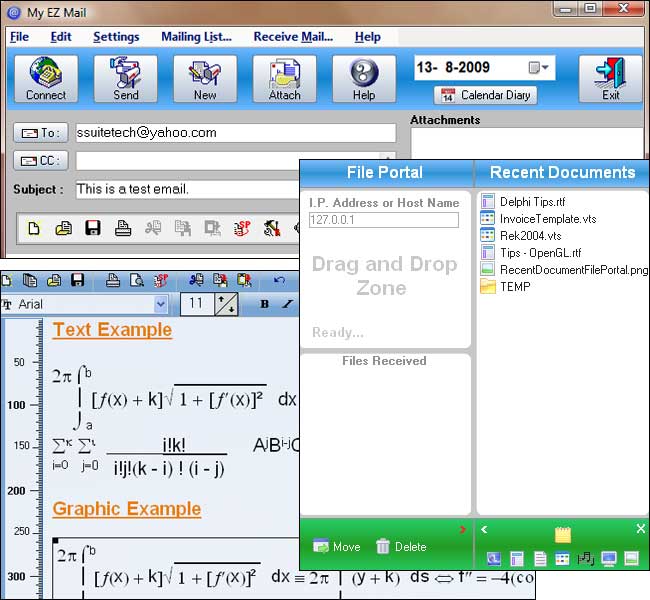
Task: Open the Settings menu
Action: pyautogui.click(x=116, y=37)
